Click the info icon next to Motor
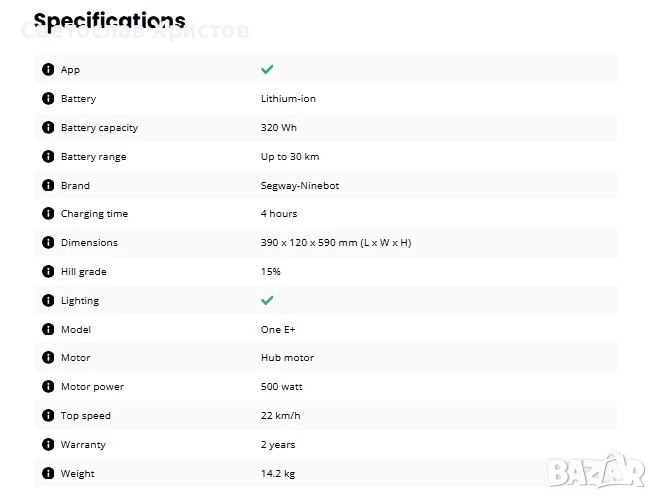The width and height of the screenshot is (657, 500). coord(47,358)
